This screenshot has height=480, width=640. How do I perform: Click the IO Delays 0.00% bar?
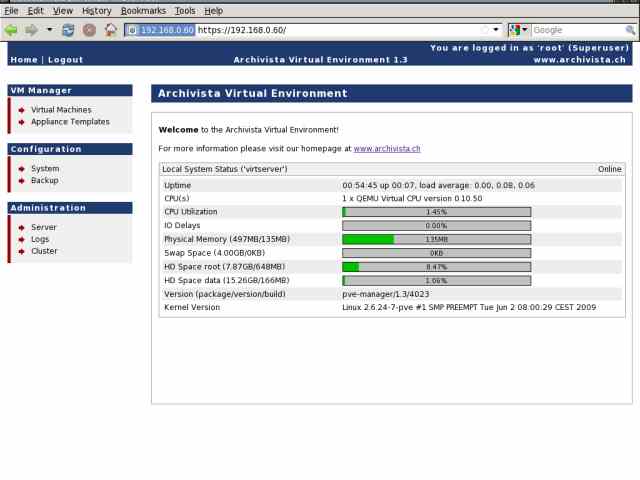pos(437,226)
